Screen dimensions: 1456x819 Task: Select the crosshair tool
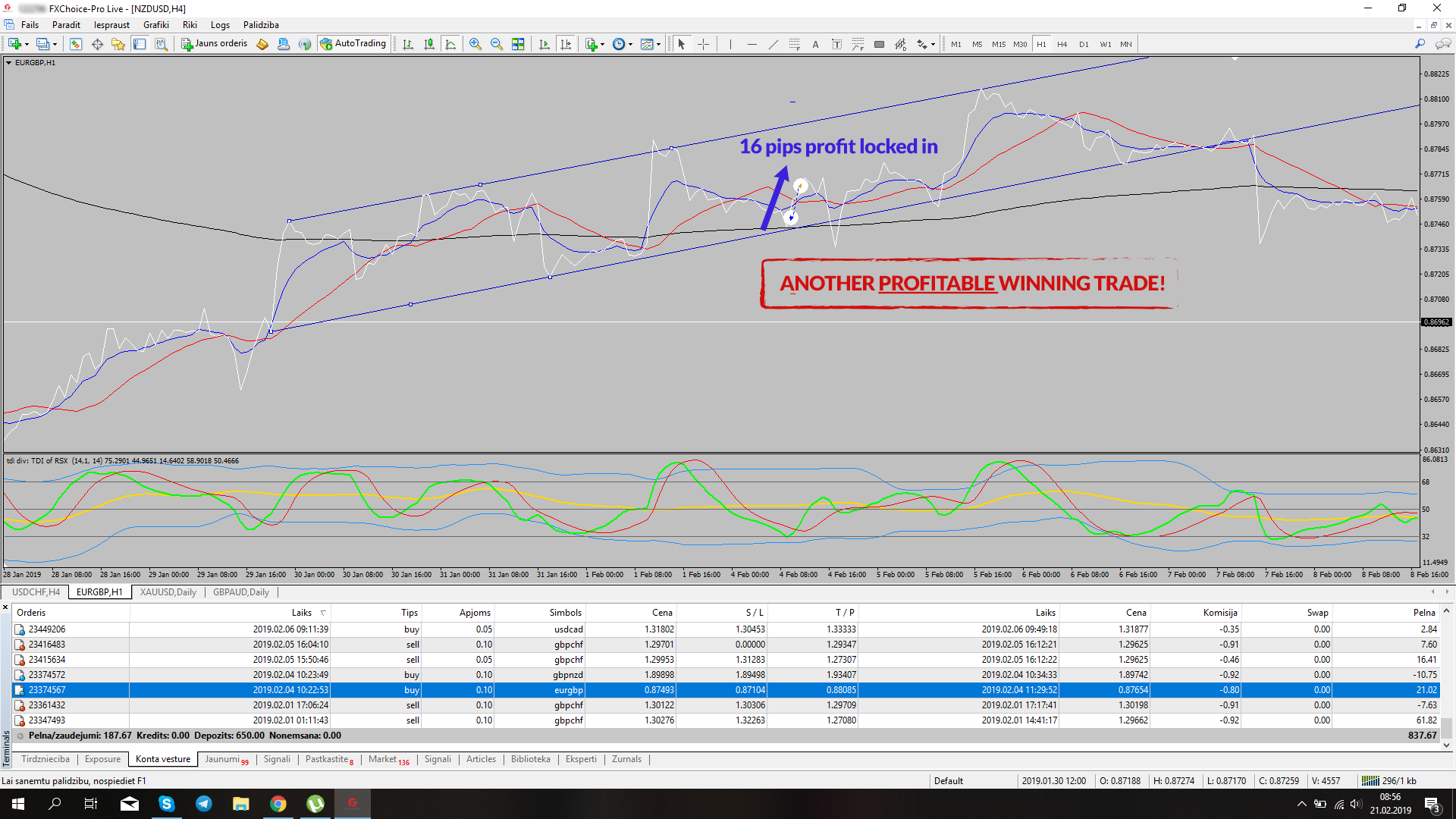coord(703,44)
